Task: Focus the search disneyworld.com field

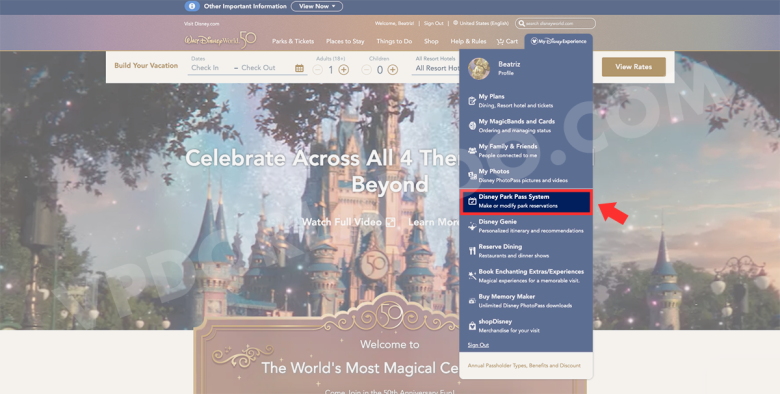Action: coord(555,23)
